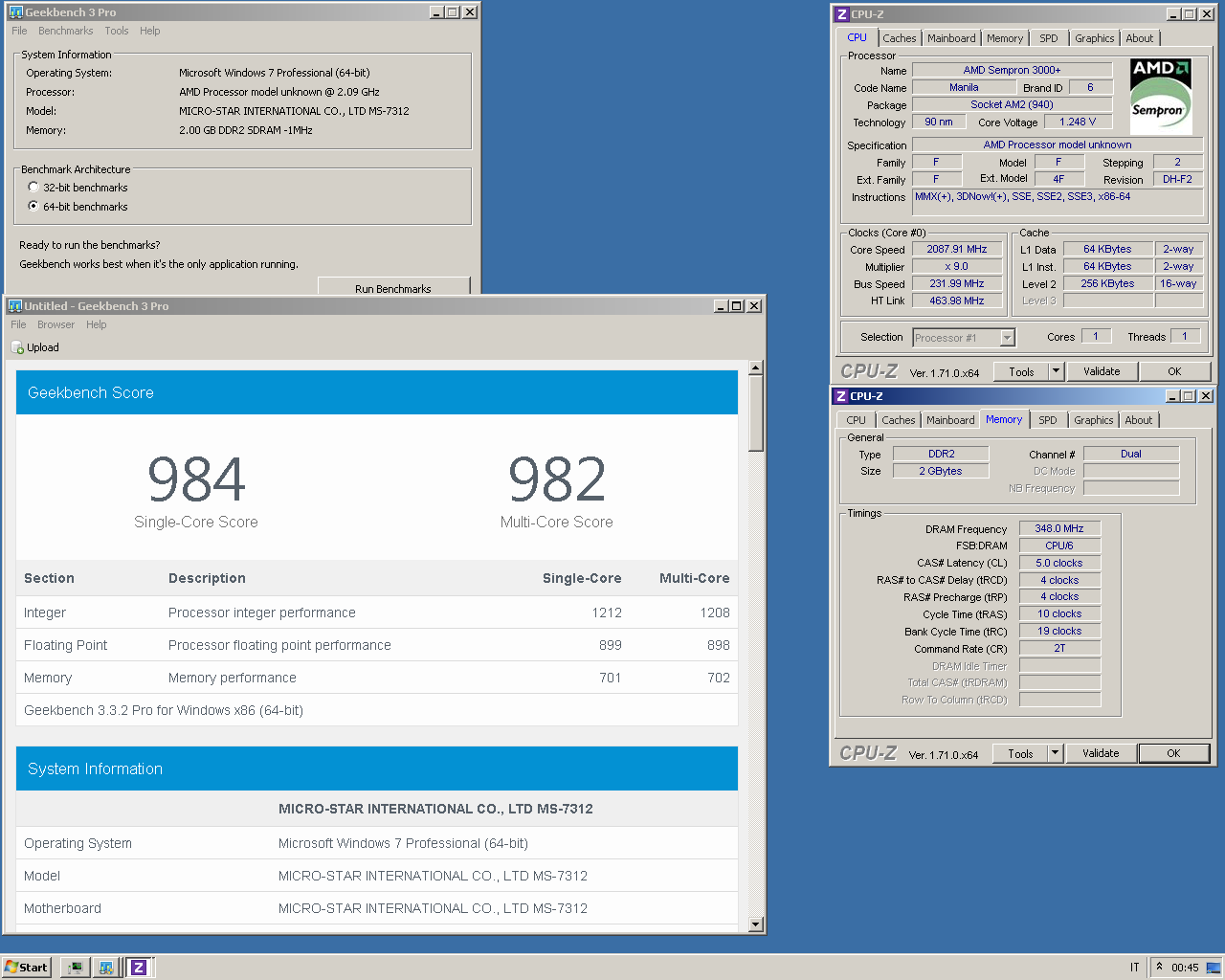The height and width of the screenshot is (980, 1225).
Task: Click Tools button in lower CPU-Z Memory window
Action: click(1020, 753)
